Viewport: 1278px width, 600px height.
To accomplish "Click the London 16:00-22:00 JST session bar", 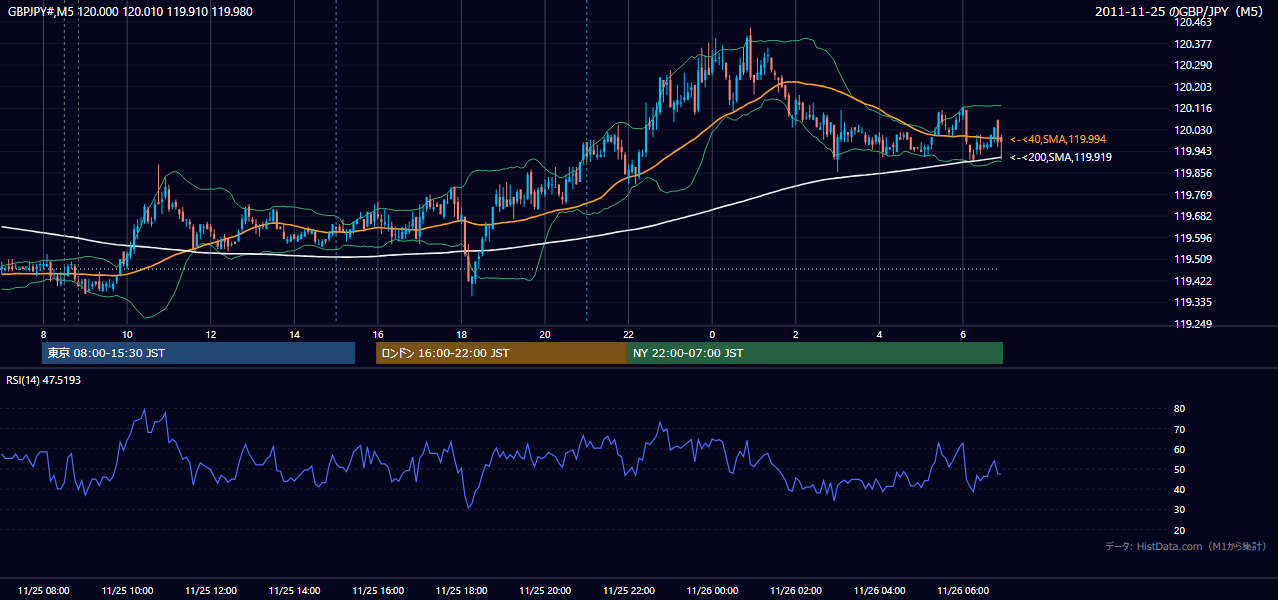I will [501, 353].
